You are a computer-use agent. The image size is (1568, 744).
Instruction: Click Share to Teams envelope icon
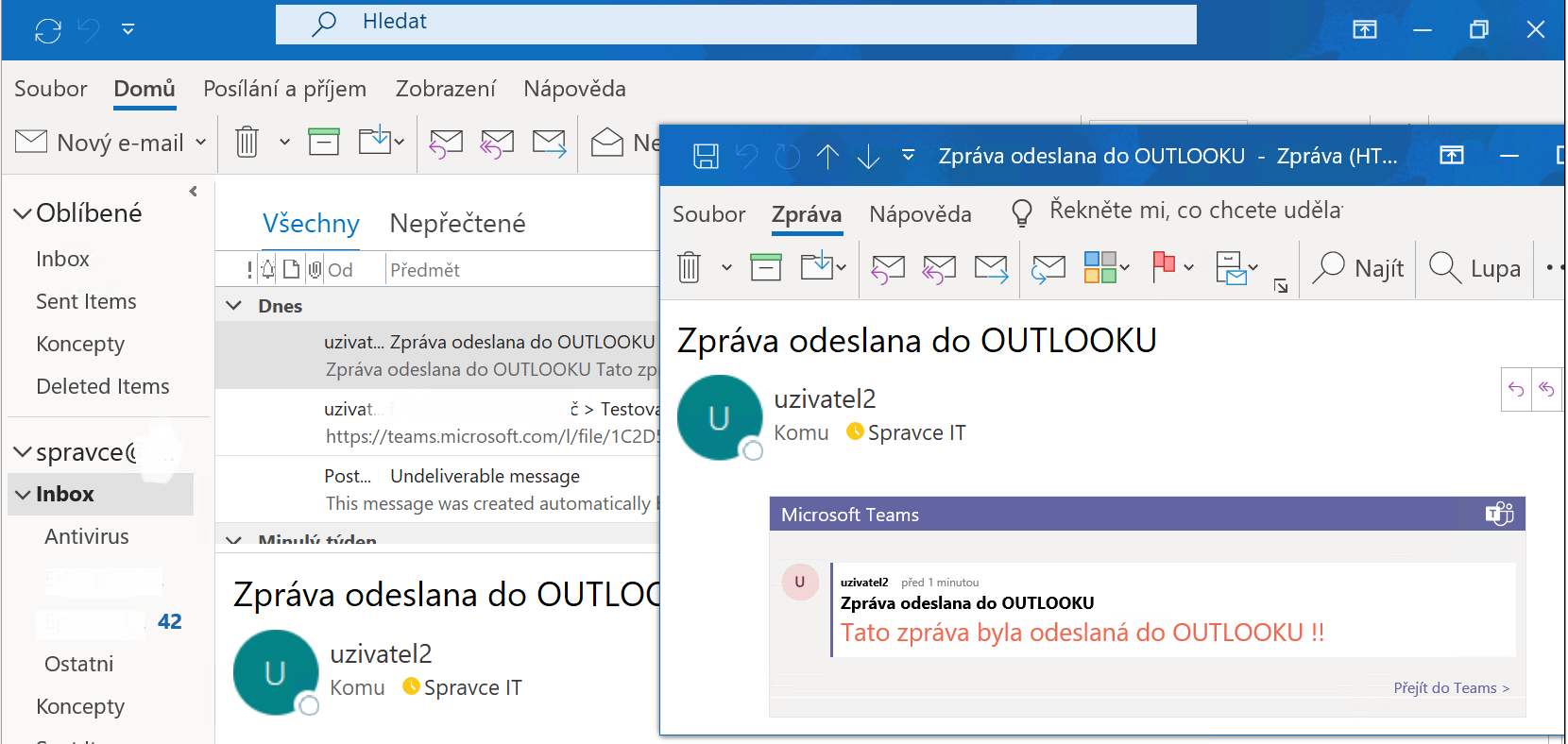[1048, 269]
